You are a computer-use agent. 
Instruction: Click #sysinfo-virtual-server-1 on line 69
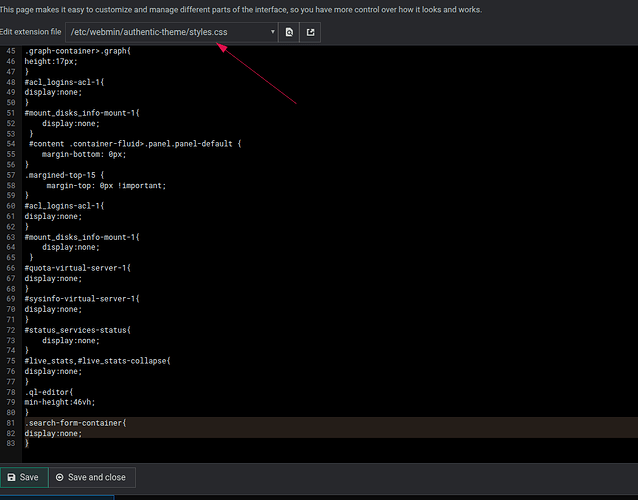point(82,298)
